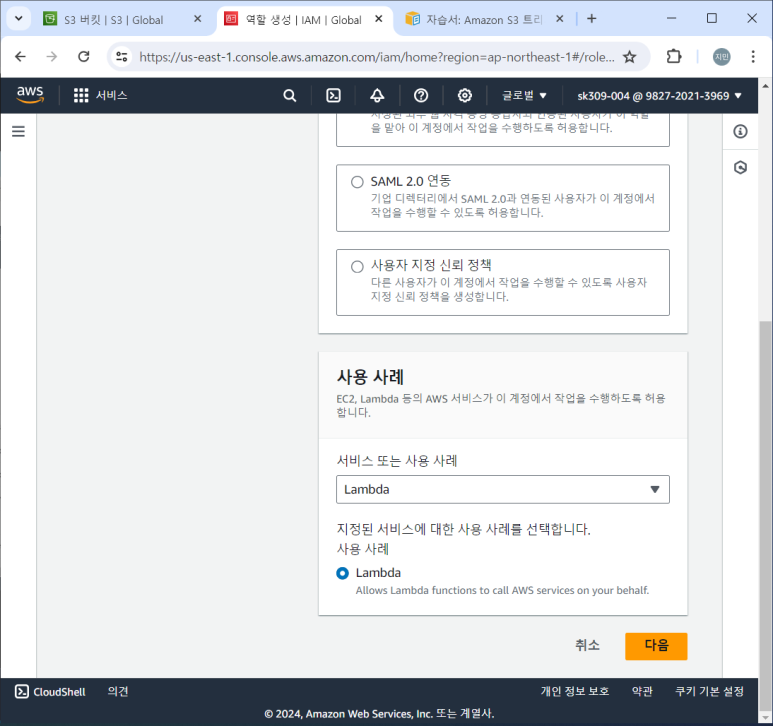The image size is (773, 726).
Task: View site information icon in address bar
Action: 122,57
